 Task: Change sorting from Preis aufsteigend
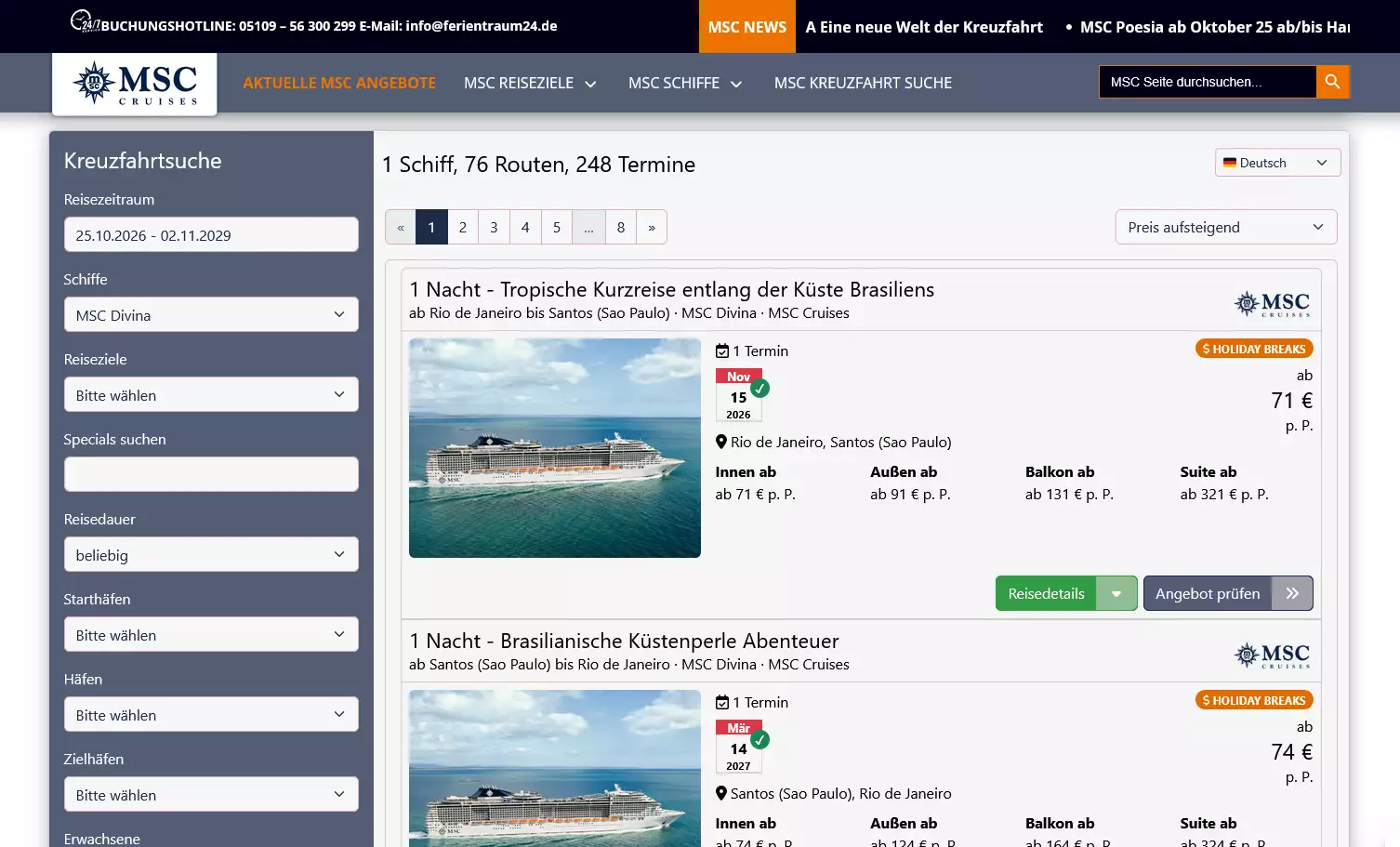pyautogui.click(x=1226, y=227)
